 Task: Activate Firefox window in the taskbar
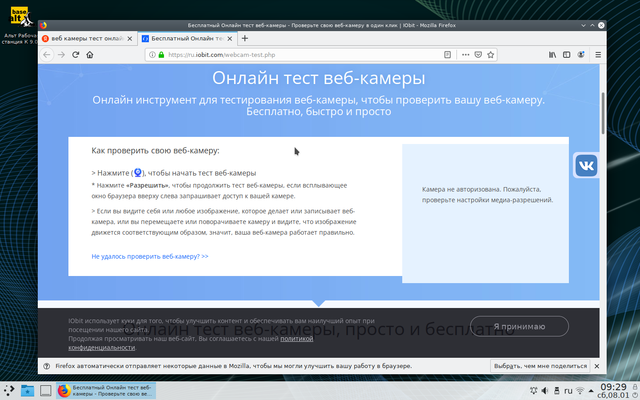[106, 391]
